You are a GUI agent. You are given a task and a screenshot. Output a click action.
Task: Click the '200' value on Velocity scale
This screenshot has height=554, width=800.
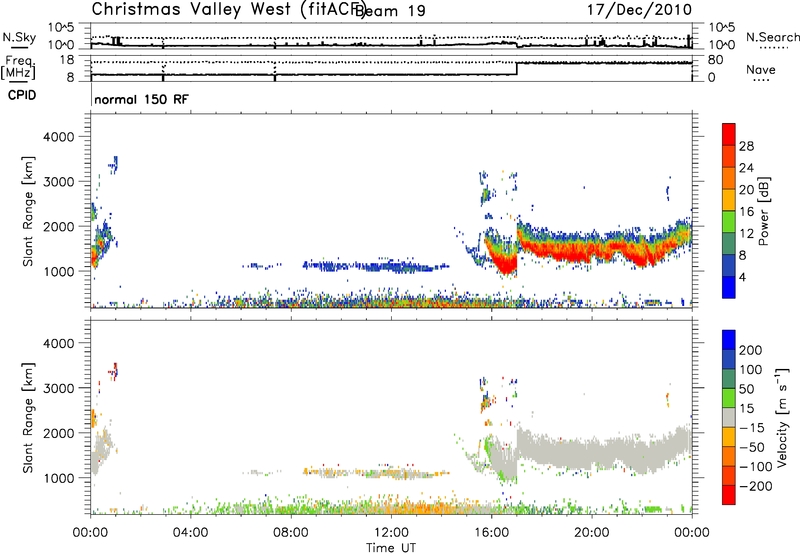[750, 350]
